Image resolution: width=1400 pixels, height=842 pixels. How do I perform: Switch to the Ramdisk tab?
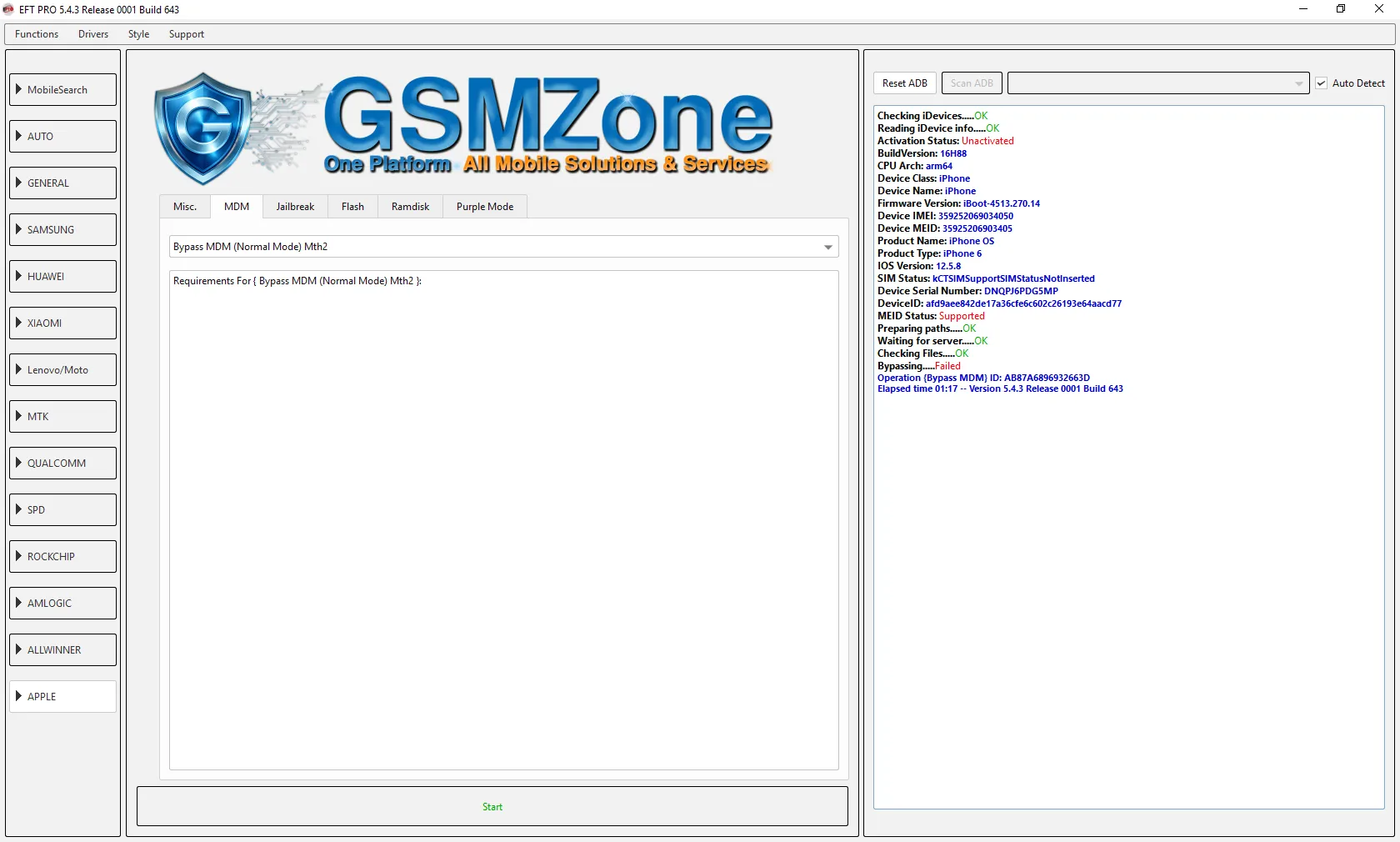(410, 207)
